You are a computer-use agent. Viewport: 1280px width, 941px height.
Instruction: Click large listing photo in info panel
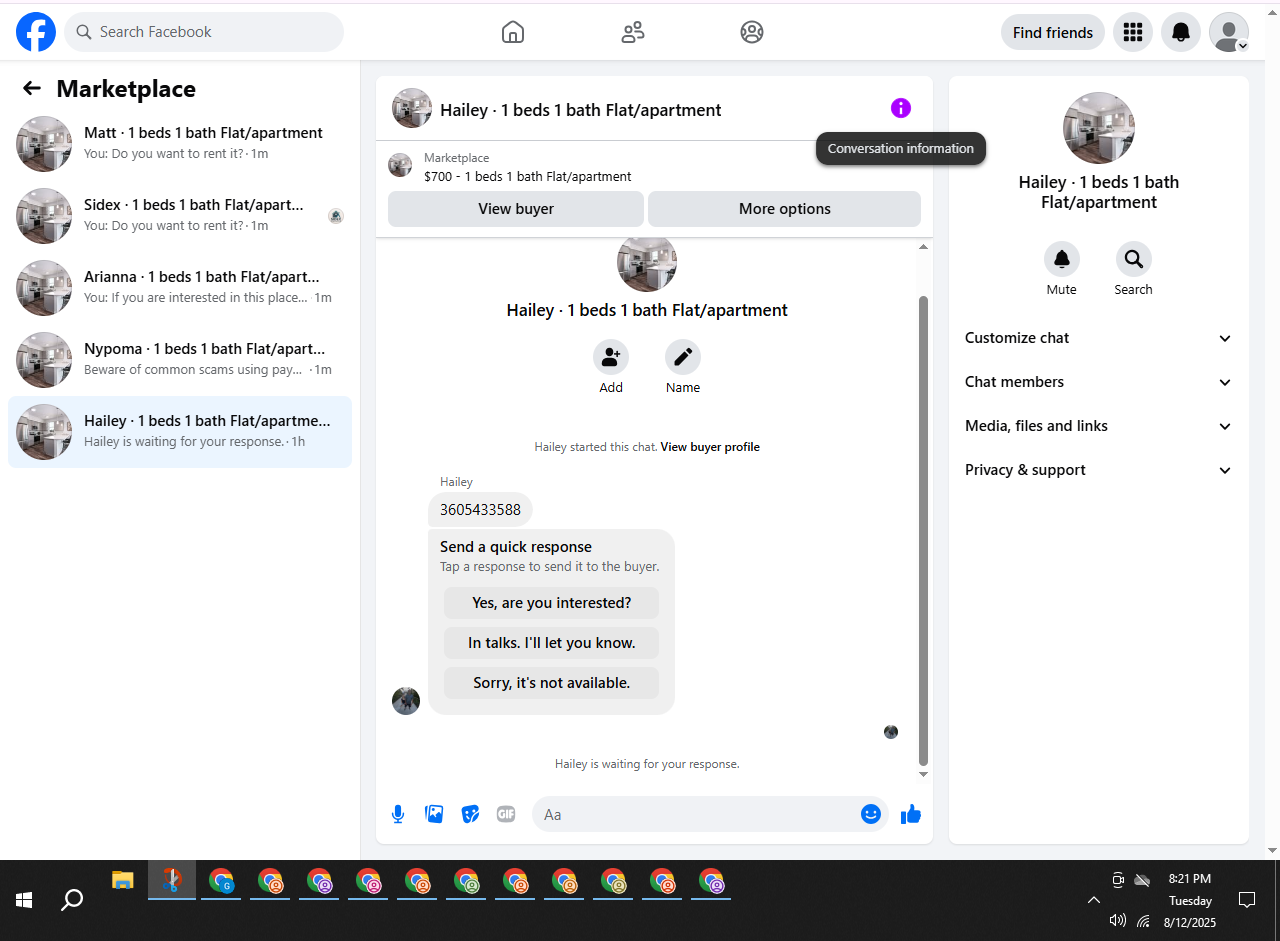point(1099,128)
